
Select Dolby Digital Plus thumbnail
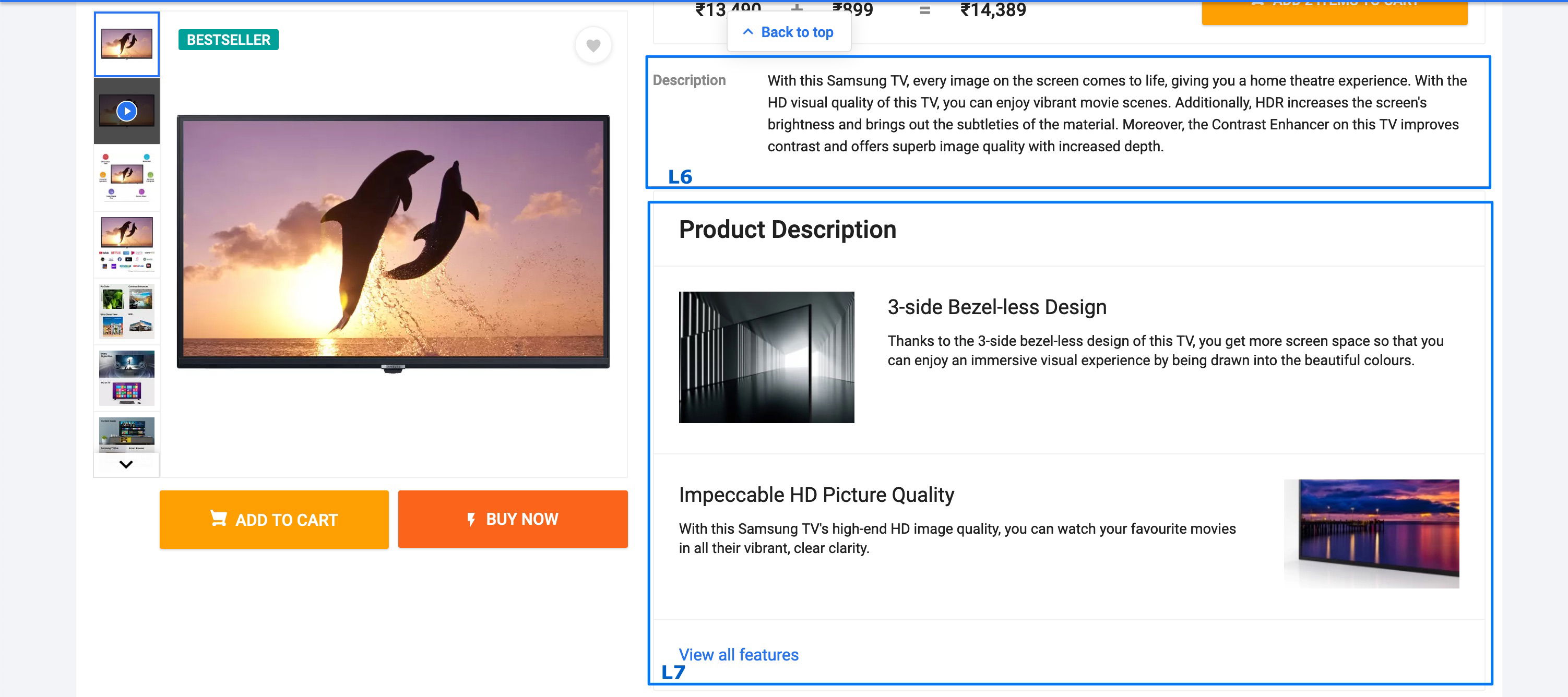[127, 378]
